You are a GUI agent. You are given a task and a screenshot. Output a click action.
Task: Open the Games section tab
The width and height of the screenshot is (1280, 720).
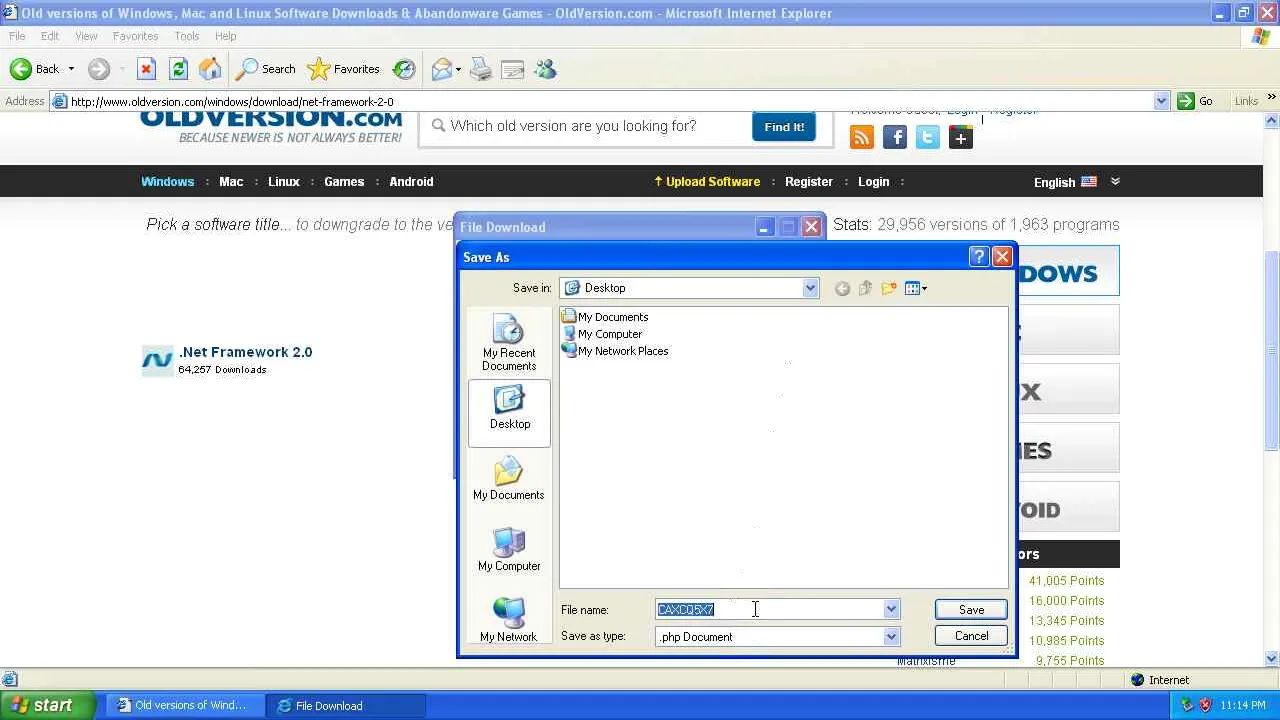[344, 182]
